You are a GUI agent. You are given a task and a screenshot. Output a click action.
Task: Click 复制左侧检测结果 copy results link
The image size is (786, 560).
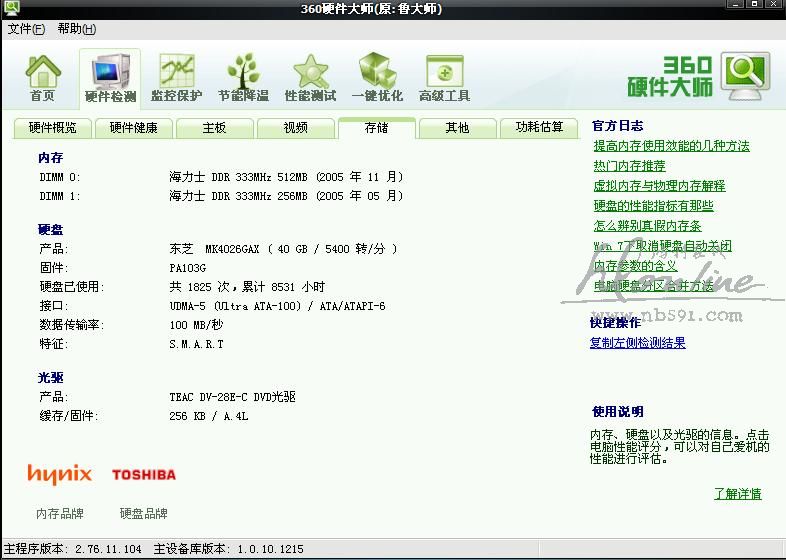tap(638, 343)
